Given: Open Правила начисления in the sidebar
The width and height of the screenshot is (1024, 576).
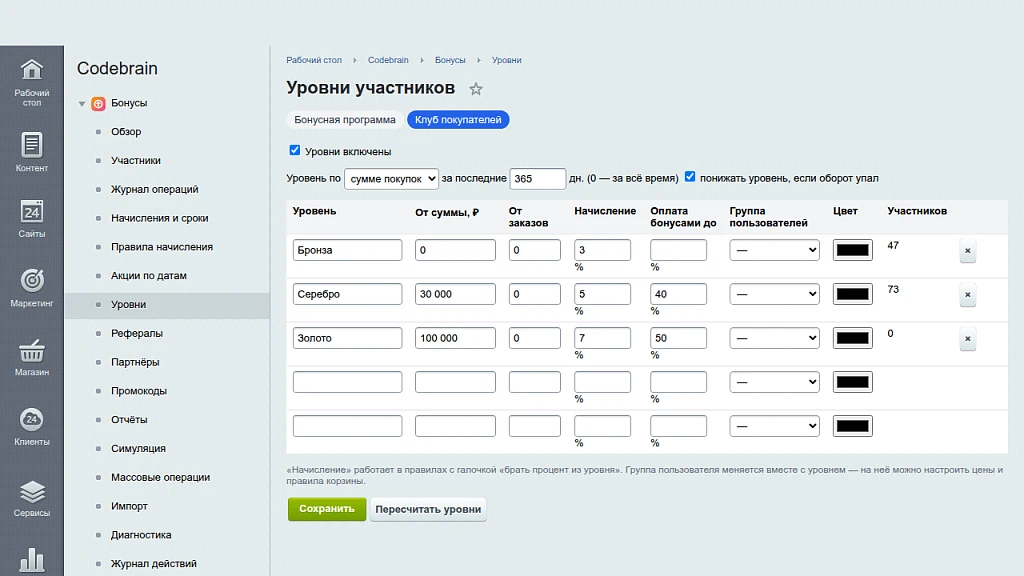Looking at the screenshot, I should [162, 247].
